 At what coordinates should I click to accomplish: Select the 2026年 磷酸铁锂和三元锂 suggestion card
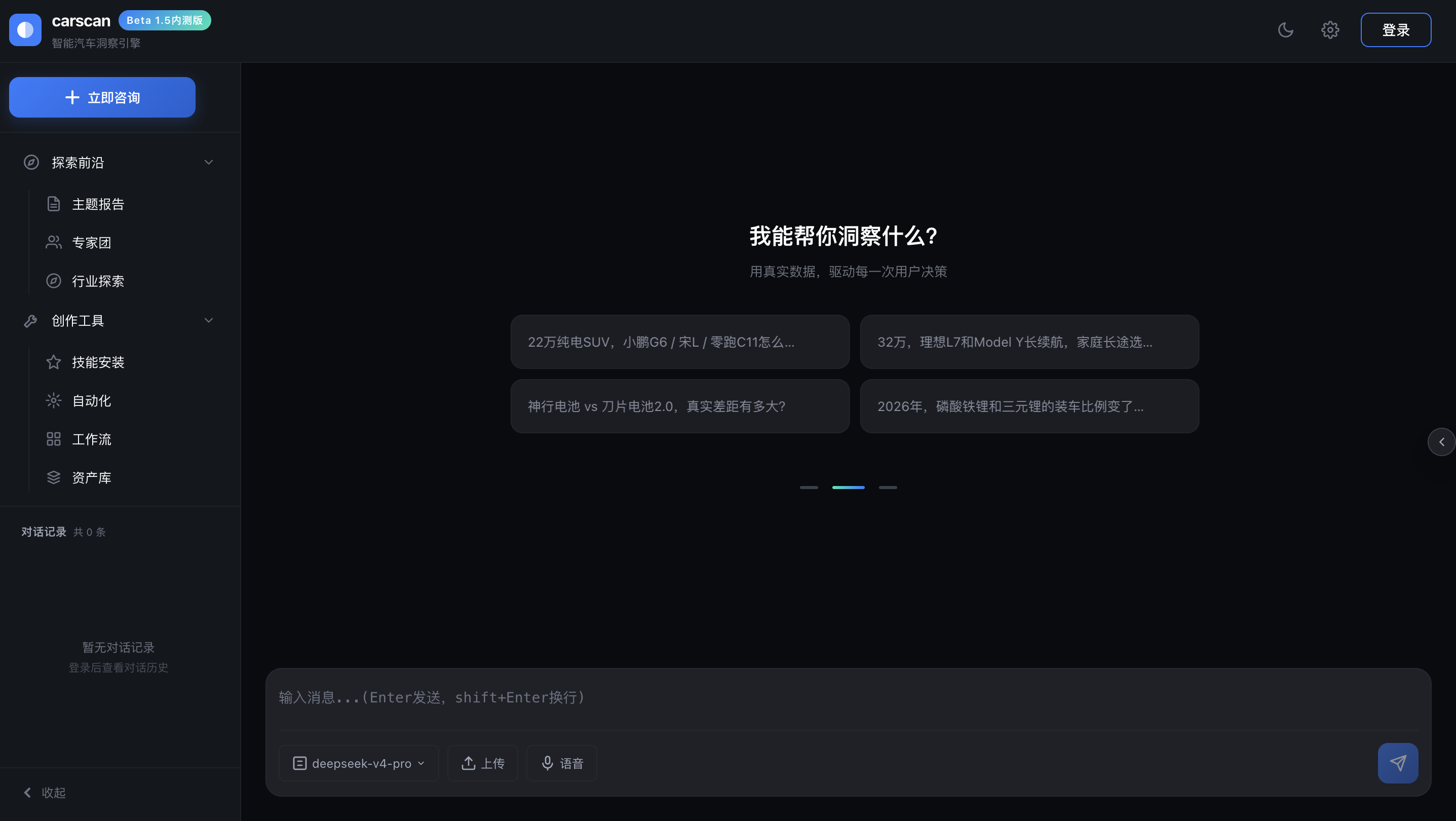click(1029, 406)
